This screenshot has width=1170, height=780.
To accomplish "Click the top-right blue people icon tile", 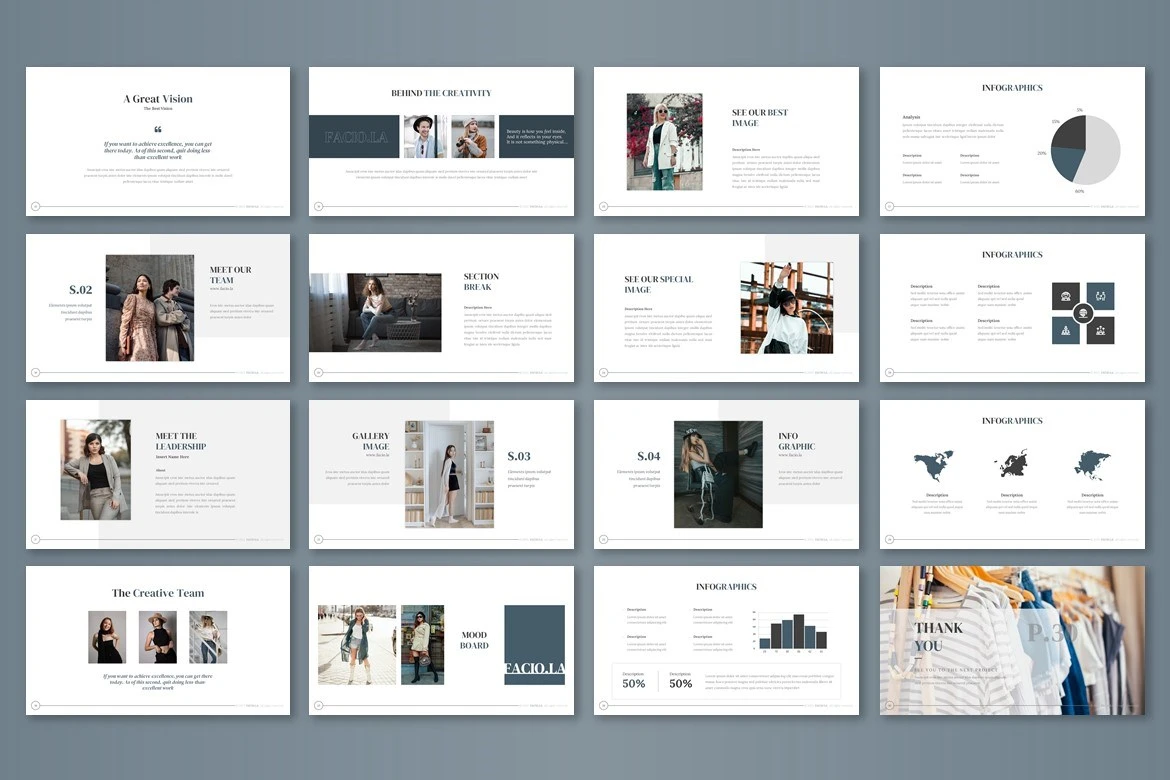I will tap(1100, 296).
